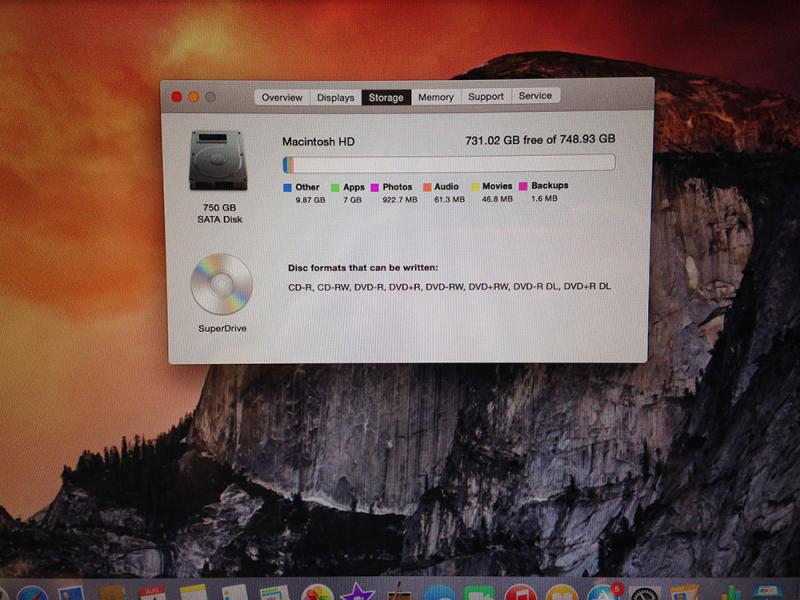This screenshot has height=600, width=800.
Task: Open the App Store with the red badge
Action: pos(604,593)
